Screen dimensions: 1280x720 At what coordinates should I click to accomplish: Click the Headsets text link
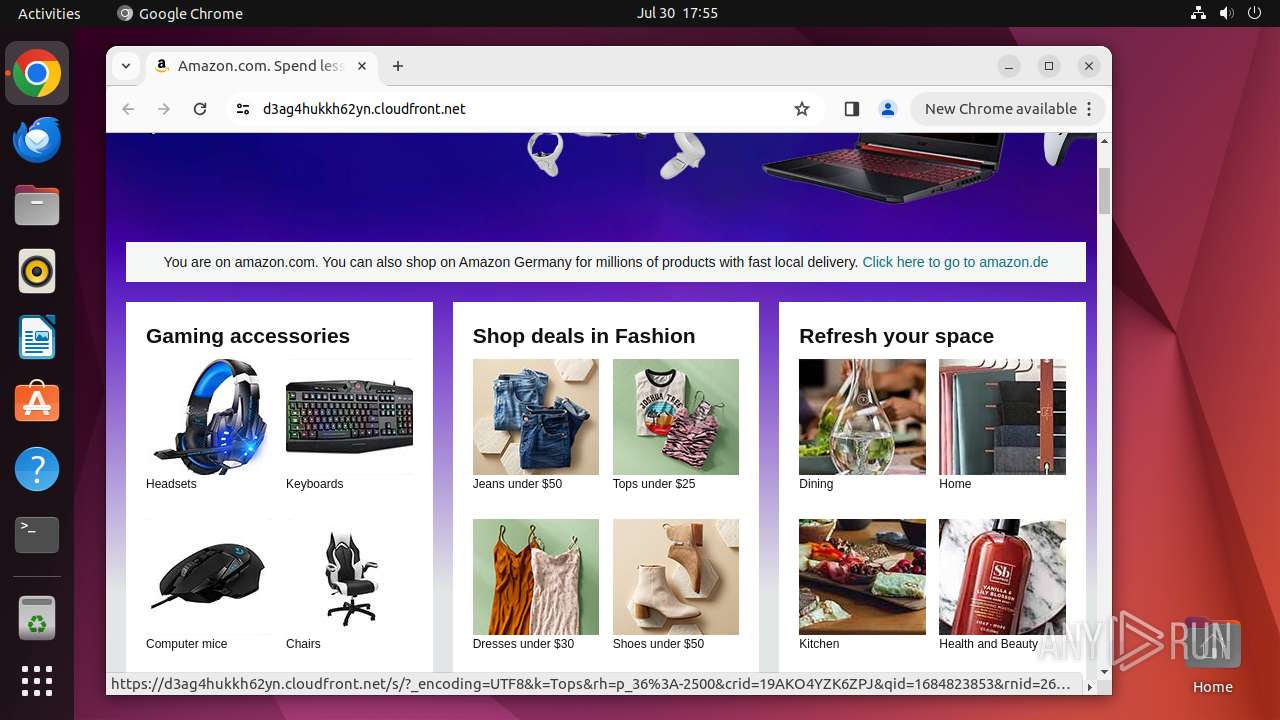click(171, 484)
